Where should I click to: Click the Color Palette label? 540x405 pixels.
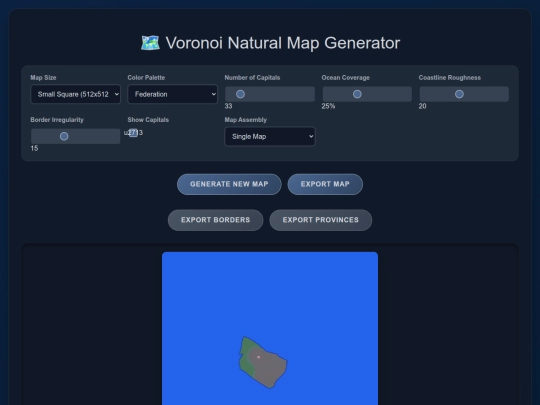146,77
